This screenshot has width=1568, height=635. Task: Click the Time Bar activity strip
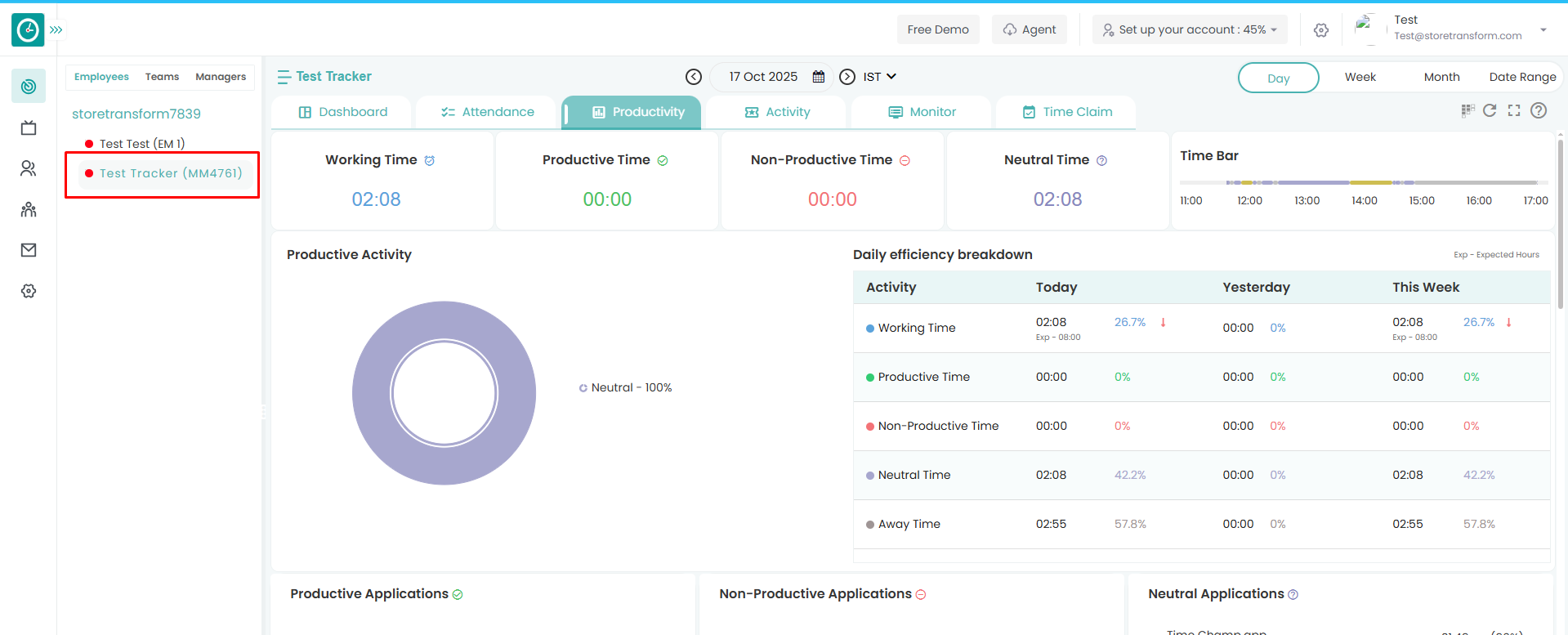1363,182
